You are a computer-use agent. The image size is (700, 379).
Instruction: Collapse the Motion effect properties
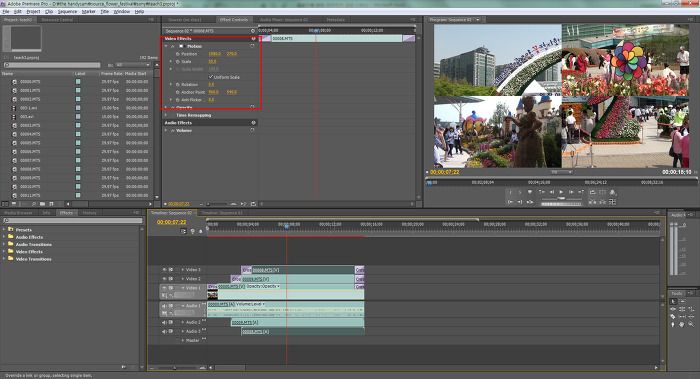(x=166, y=46)
